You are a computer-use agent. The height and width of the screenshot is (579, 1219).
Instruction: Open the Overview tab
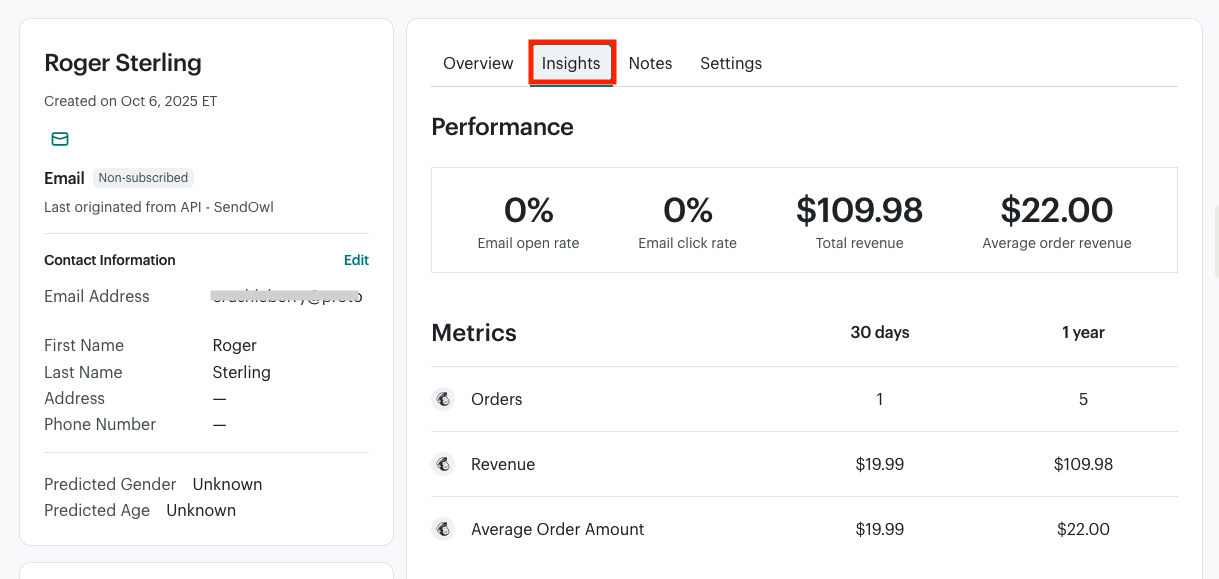tap(478, 63)
